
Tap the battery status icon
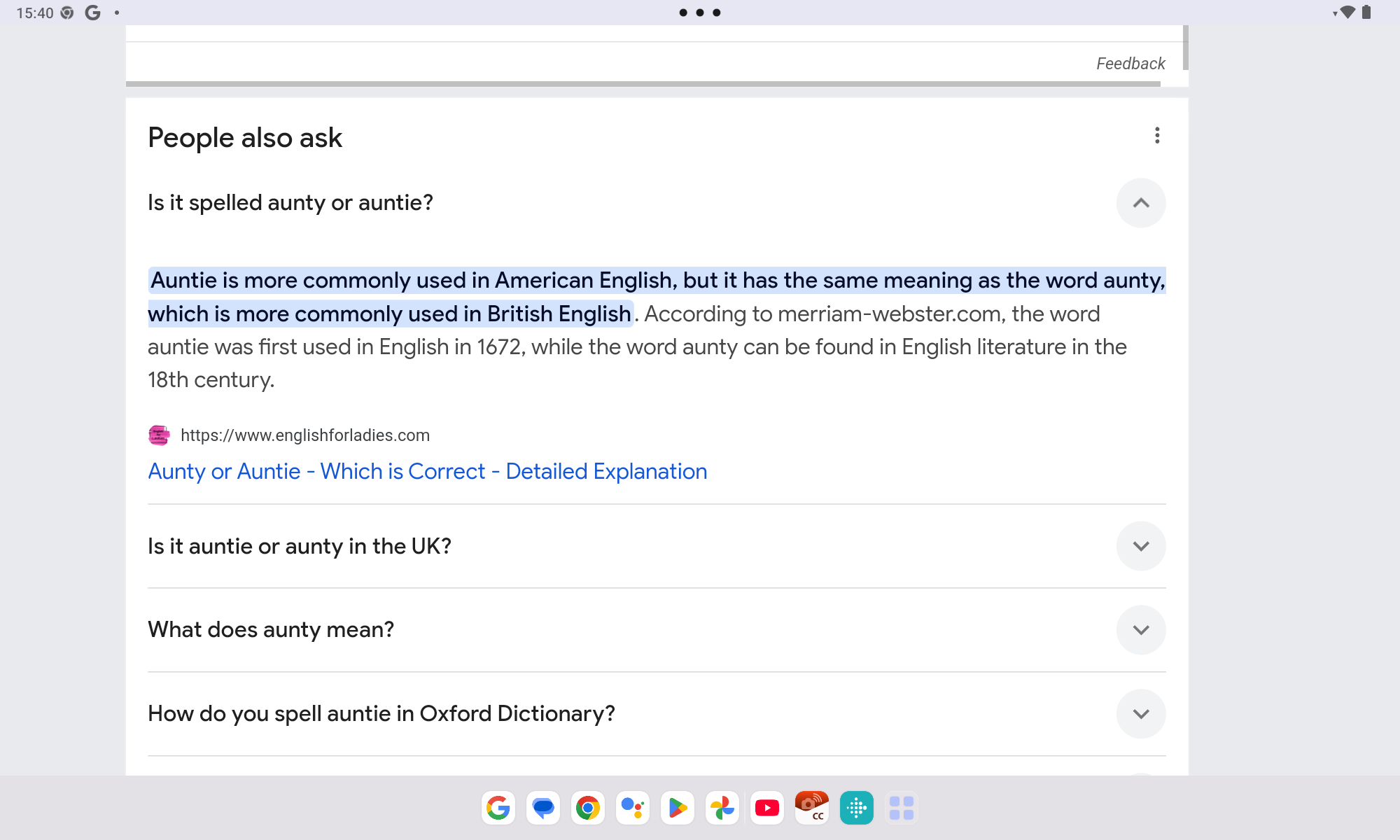(1366, 13)
